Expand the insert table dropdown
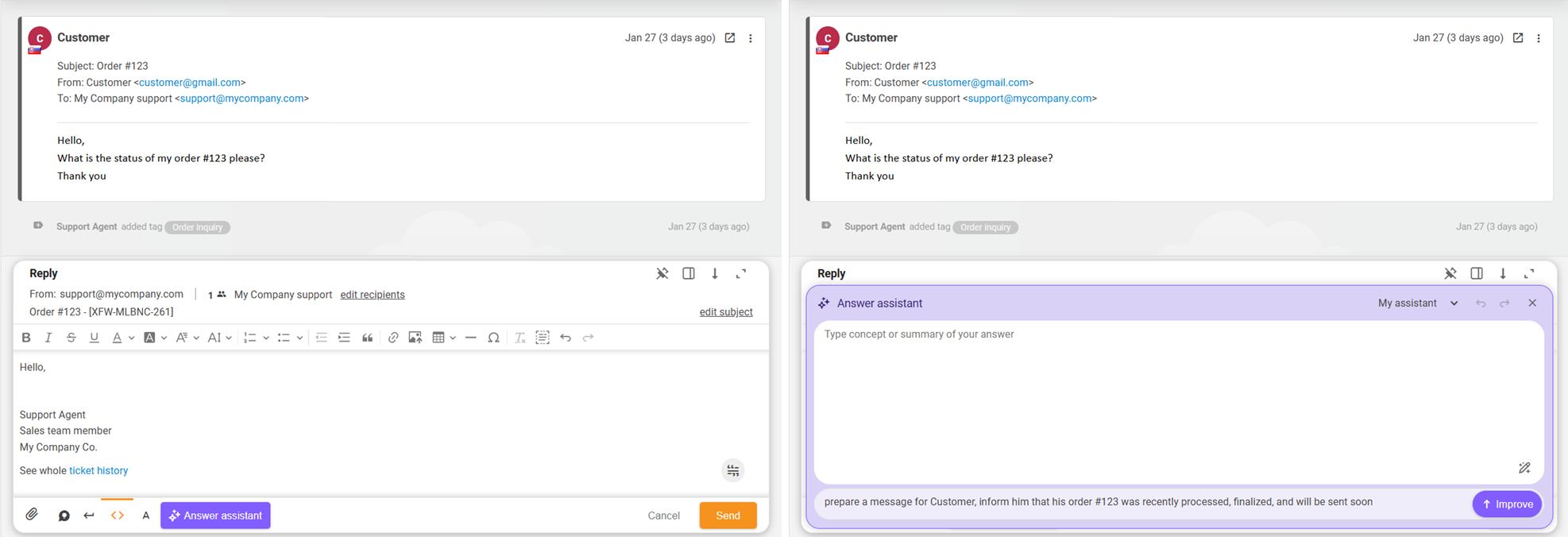The width and height of the screenshot is (1568, 537). 453,338
